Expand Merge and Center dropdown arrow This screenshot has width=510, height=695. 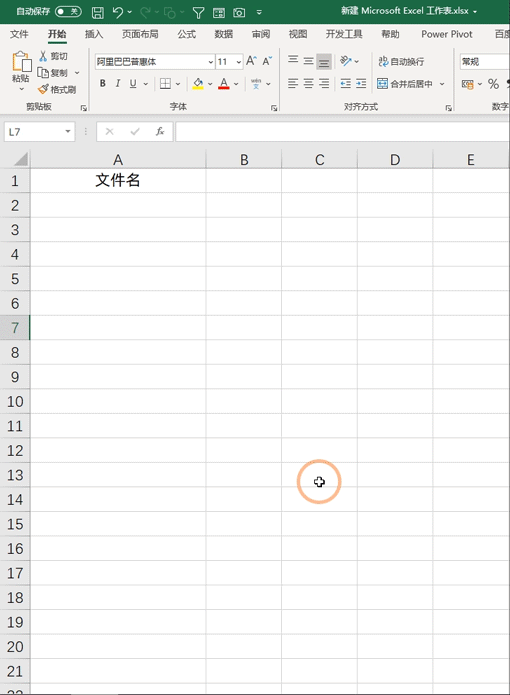coord(442,84)
